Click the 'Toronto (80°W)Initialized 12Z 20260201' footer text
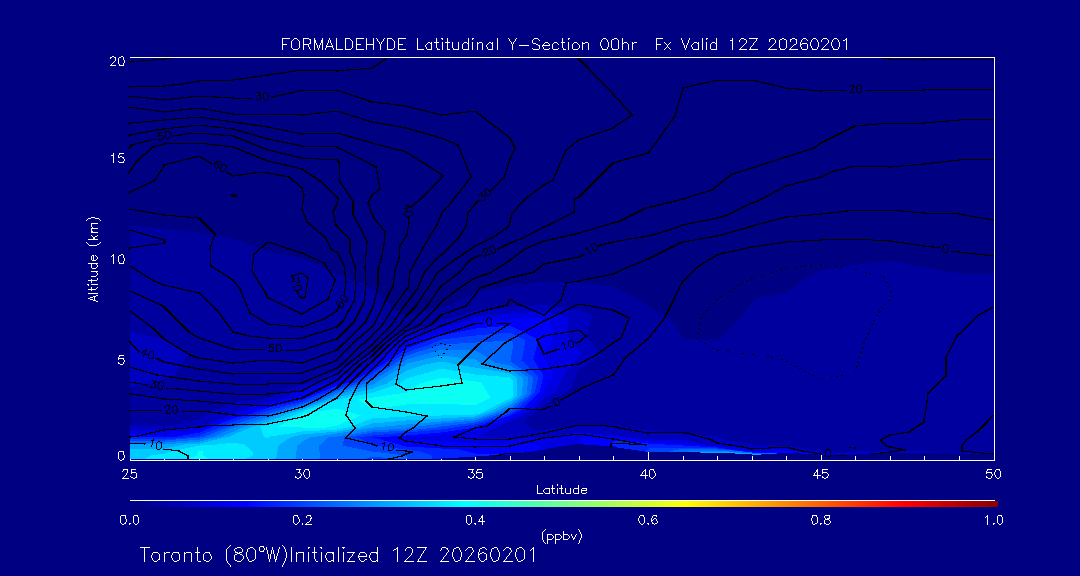This screenshot has height=576, width=1080. pyautogui.click(x=338, y=555)
